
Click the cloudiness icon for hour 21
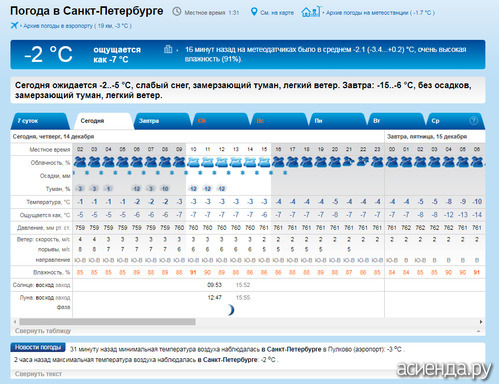(x=349, y=162)
